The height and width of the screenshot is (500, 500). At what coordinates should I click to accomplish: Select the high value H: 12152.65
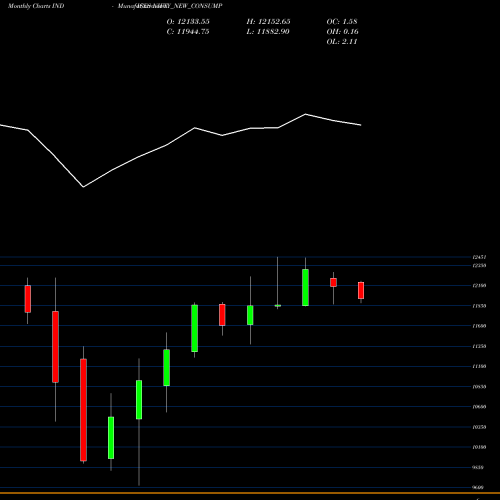(x=268, y=22)
